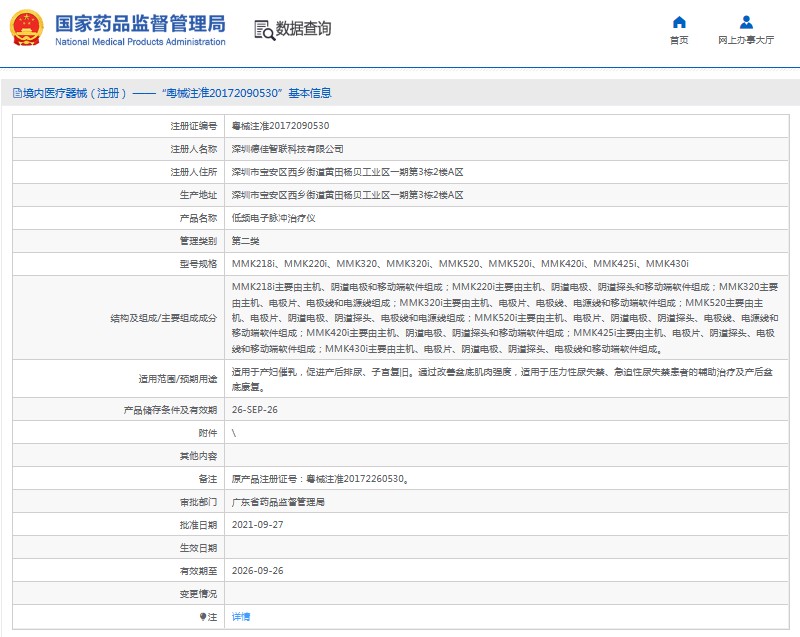Click the 型号规格 row label
The image size is (800, 637).
198,264
